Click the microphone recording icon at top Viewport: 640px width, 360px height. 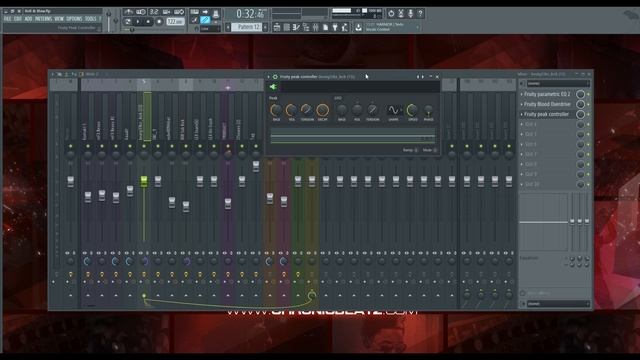411,13
